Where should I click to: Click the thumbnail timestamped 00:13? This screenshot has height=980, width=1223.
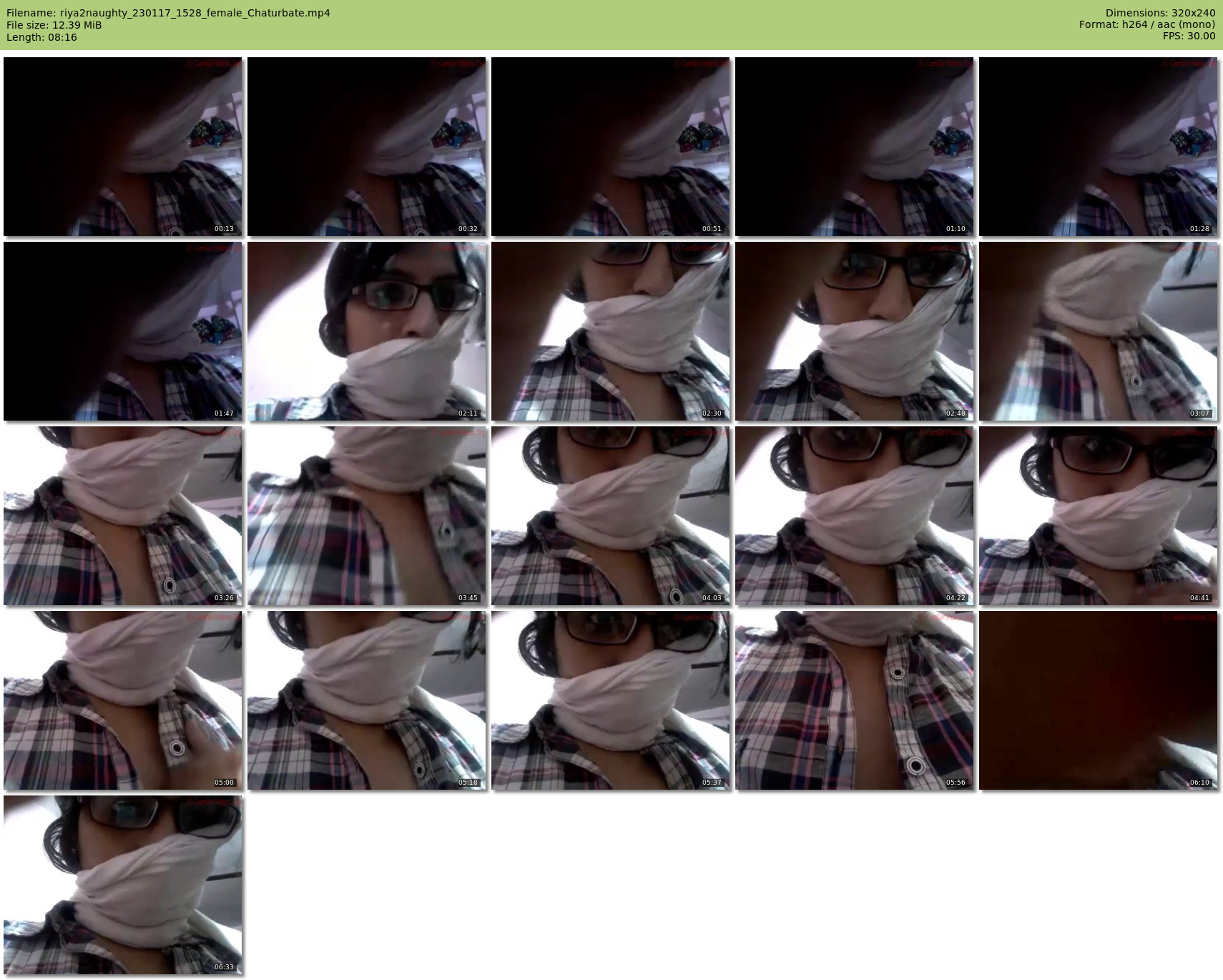tap(122, 147)
